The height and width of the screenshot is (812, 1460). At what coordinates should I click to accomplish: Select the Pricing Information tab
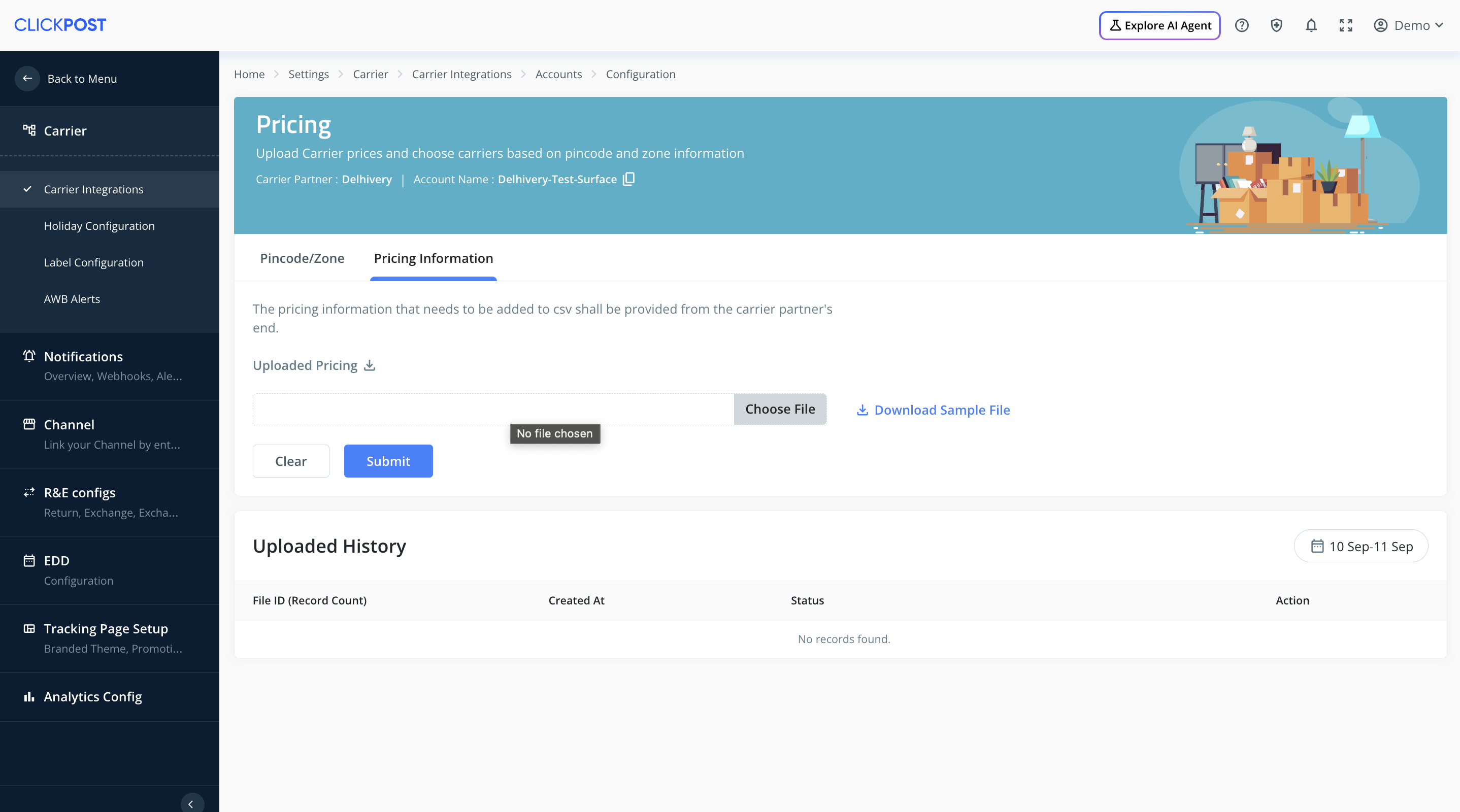tap(433, 258)
